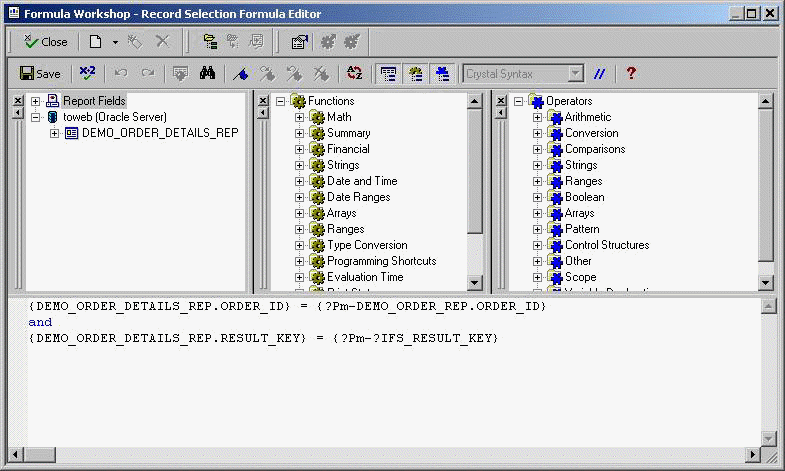Expand the Math functions node
Viewport: 785px width, 471px height.
pyautogui.click(x=300, y=117)
